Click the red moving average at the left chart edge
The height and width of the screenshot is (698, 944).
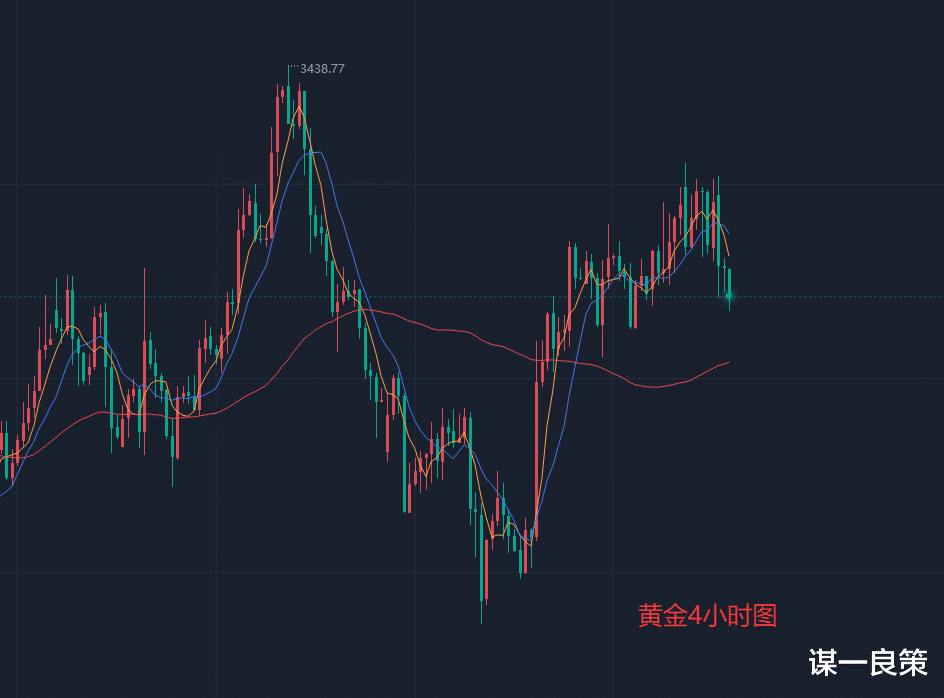pos(3,459)
